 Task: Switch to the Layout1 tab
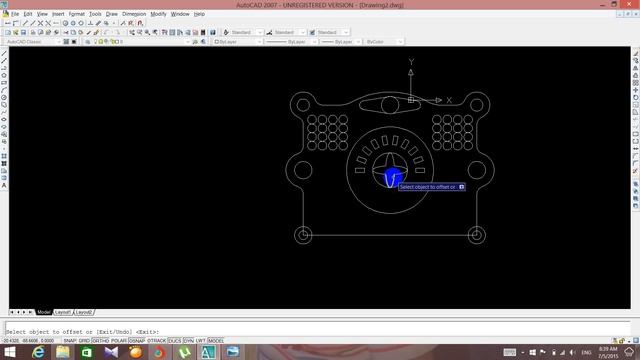point(63,312)
